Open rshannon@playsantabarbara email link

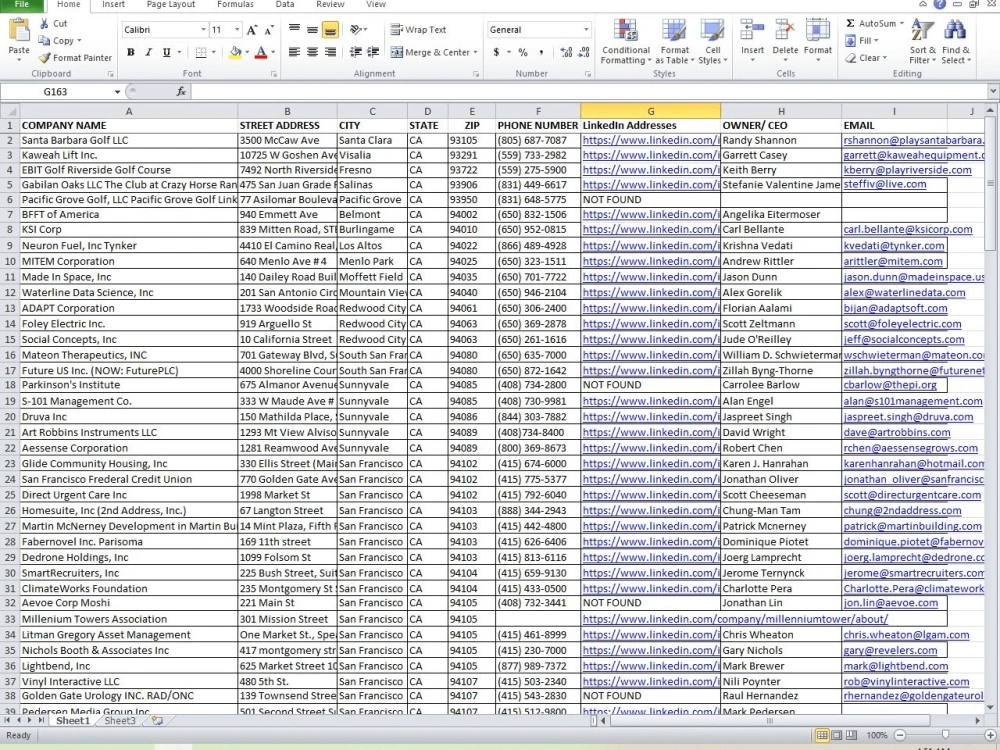[913, 140]
